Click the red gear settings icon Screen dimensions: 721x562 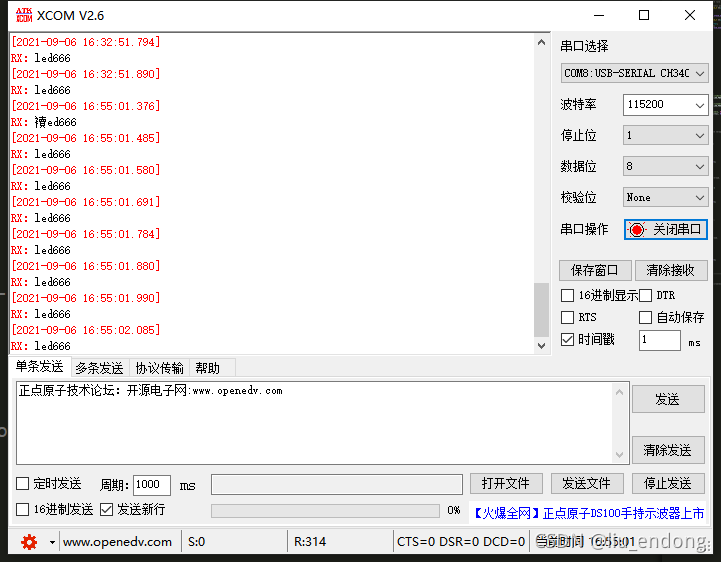(x=29, y=542)
